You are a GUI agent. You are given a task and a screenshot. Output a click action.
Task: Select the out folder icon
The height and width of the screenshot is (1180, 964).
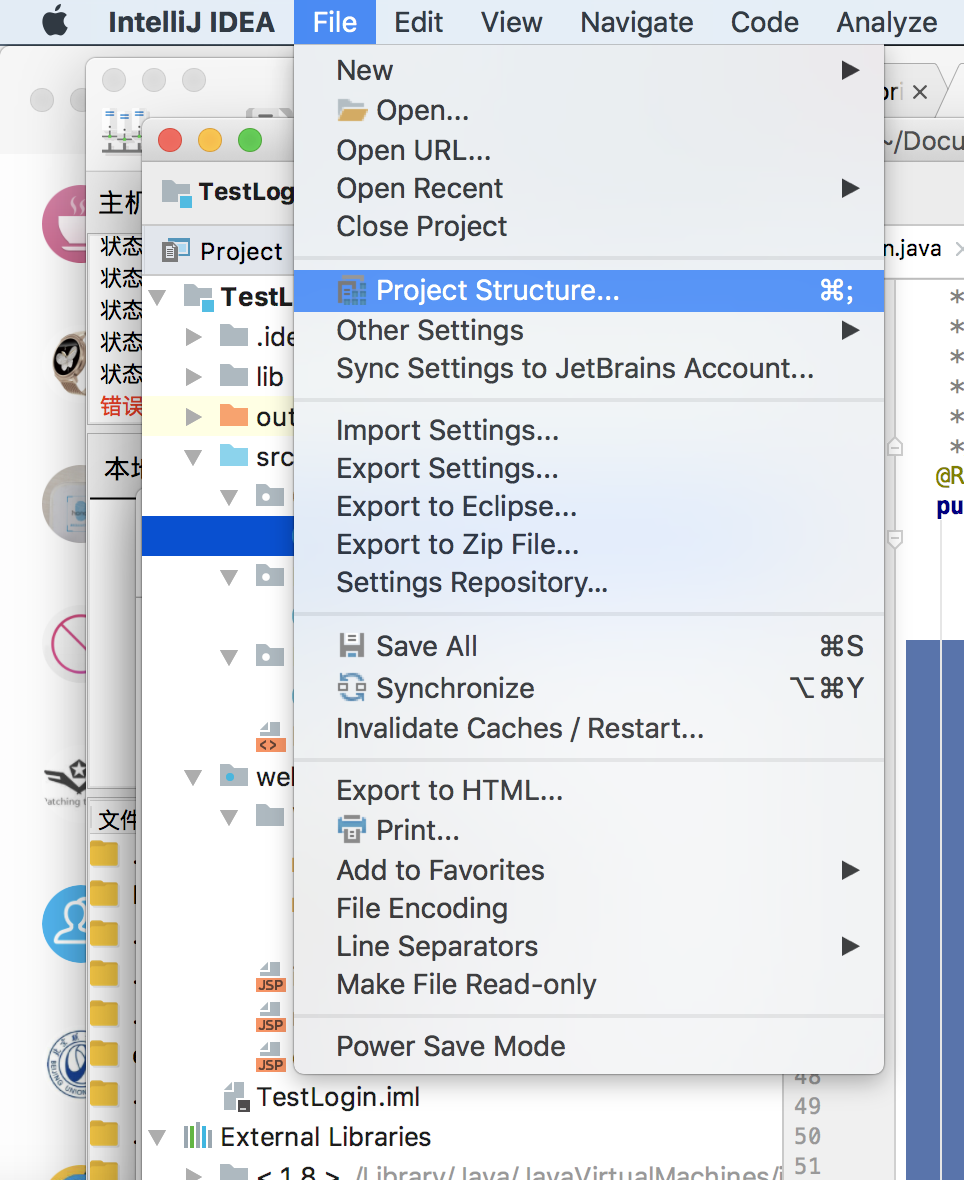[234, 415]
